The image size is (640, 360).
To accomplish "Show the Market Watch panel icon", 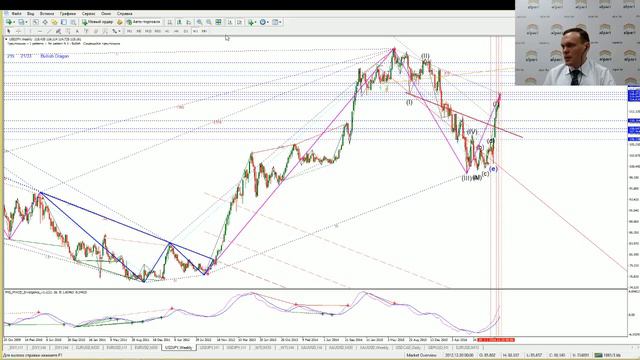I will tap(36, 22).
